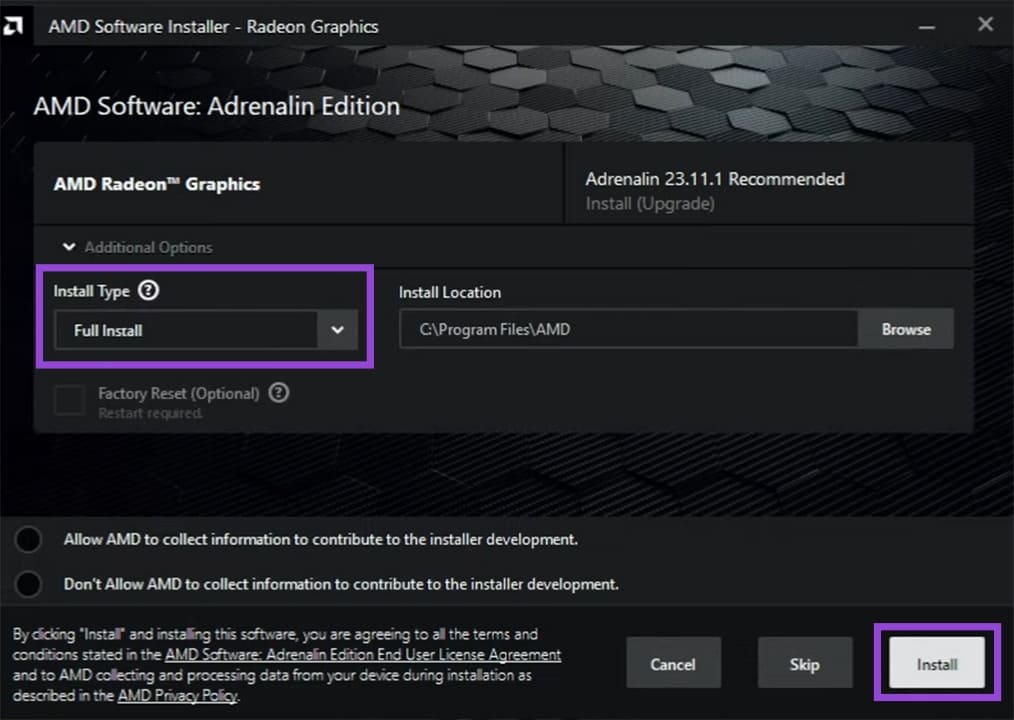Close the AMD Software Installer window
The image size is (1014, 720).
click(985, 25)
